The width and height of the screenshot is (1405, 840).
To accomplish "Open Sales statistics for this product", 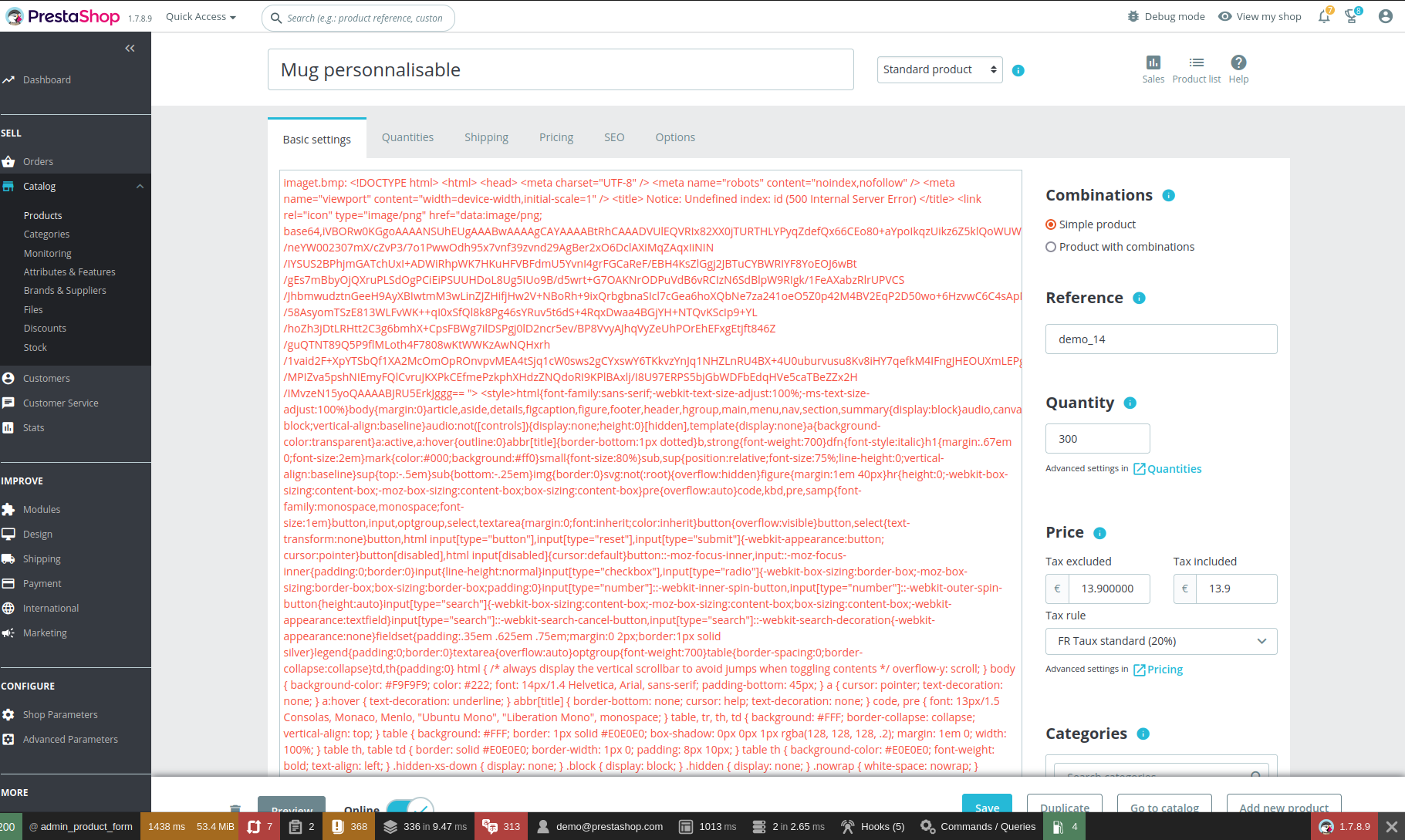I will [1153, 69].
